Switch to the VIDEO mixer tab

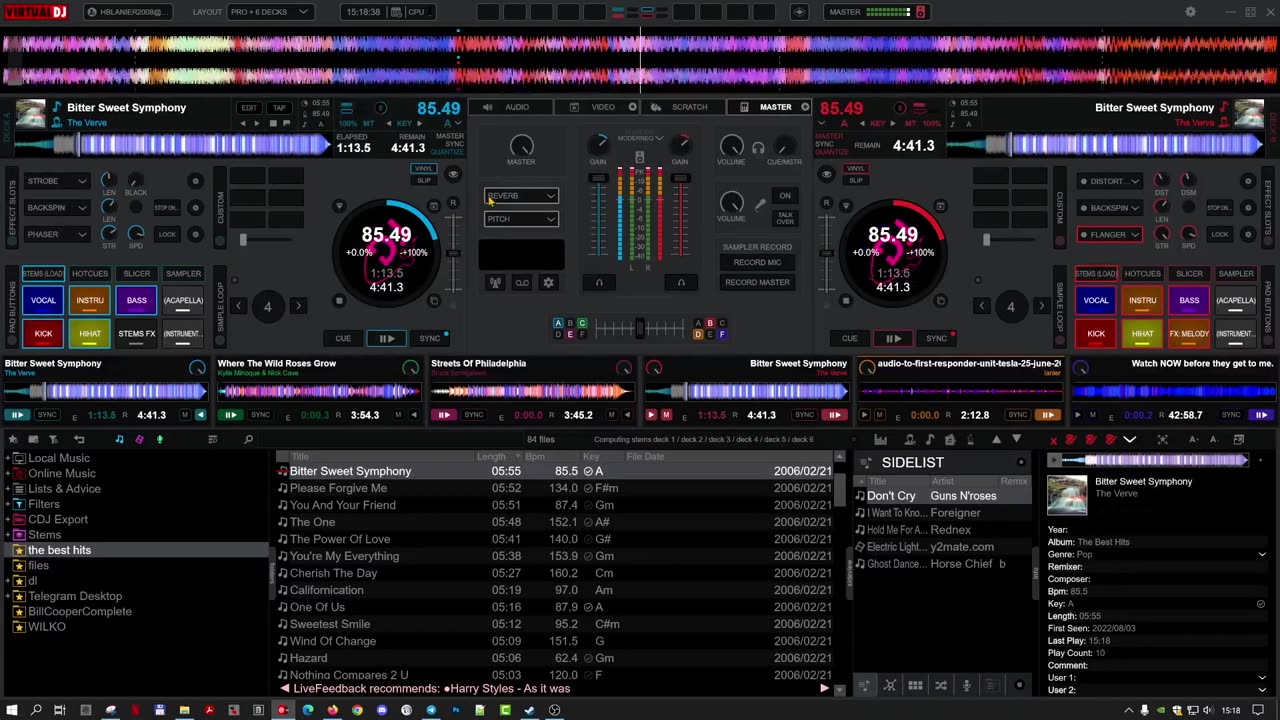595,107
